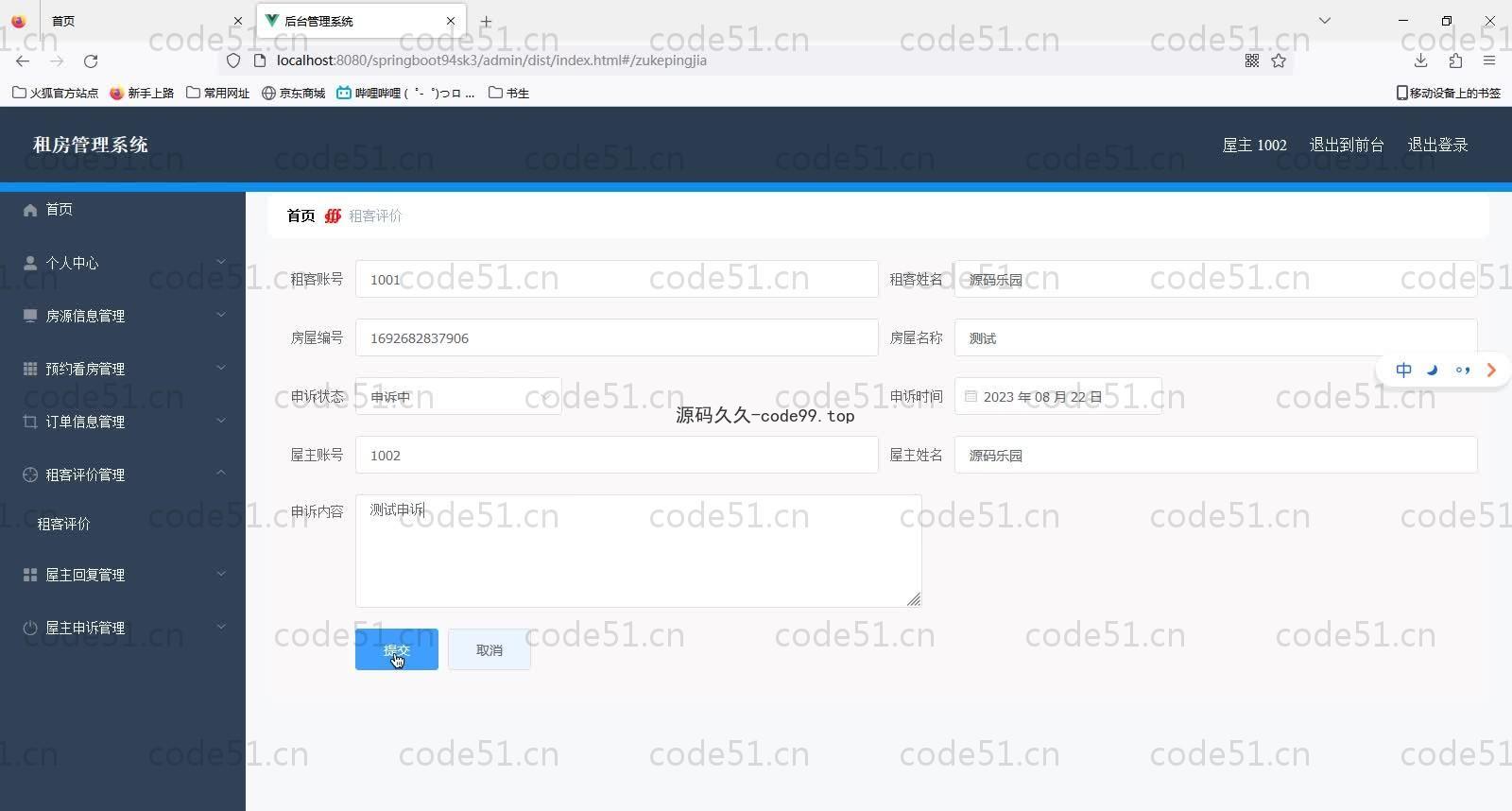
Task: Click the browser forward arrow
Action: [57, 60]
